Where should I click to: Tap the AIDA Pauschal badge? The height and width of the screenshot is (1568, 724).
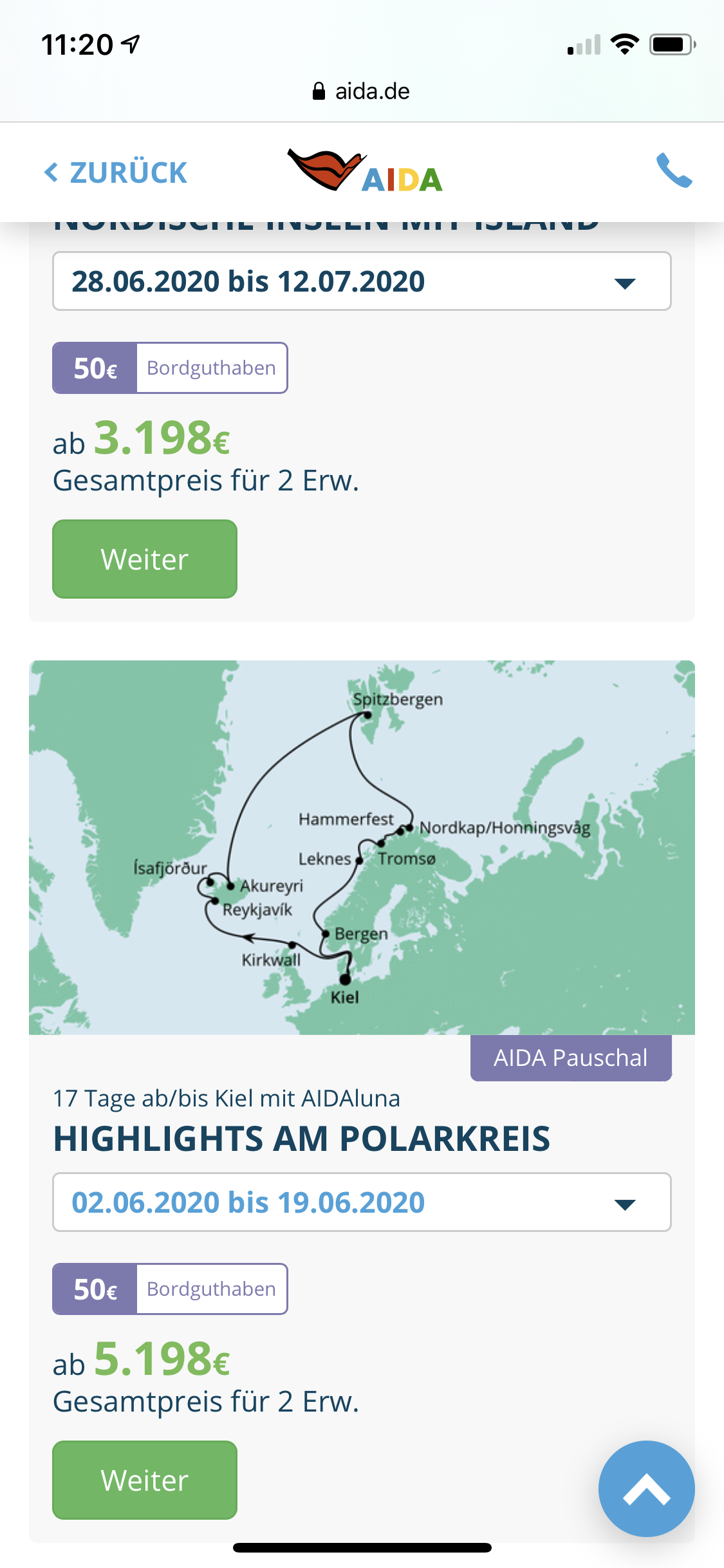570,1058
